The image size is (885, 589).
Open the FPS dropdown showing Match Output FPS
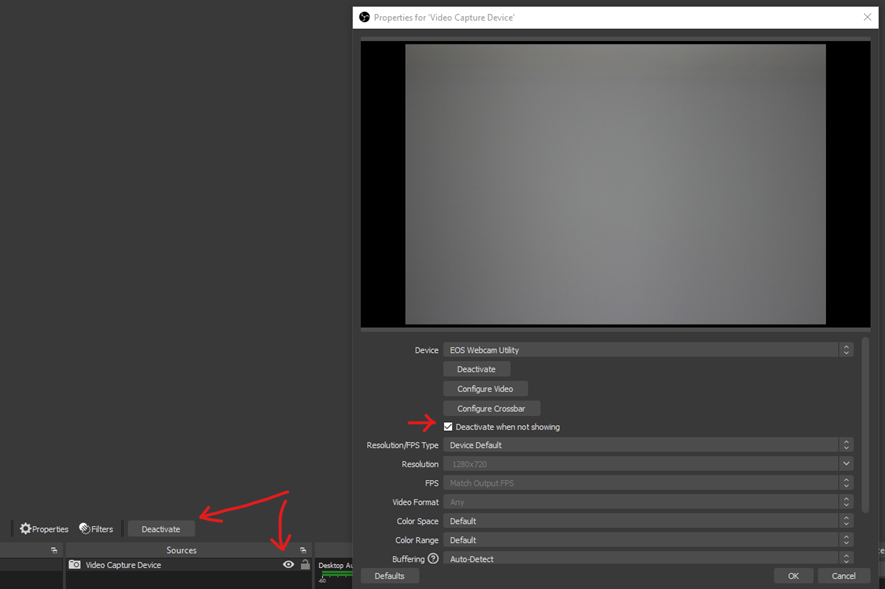click(x=648, y=483)
